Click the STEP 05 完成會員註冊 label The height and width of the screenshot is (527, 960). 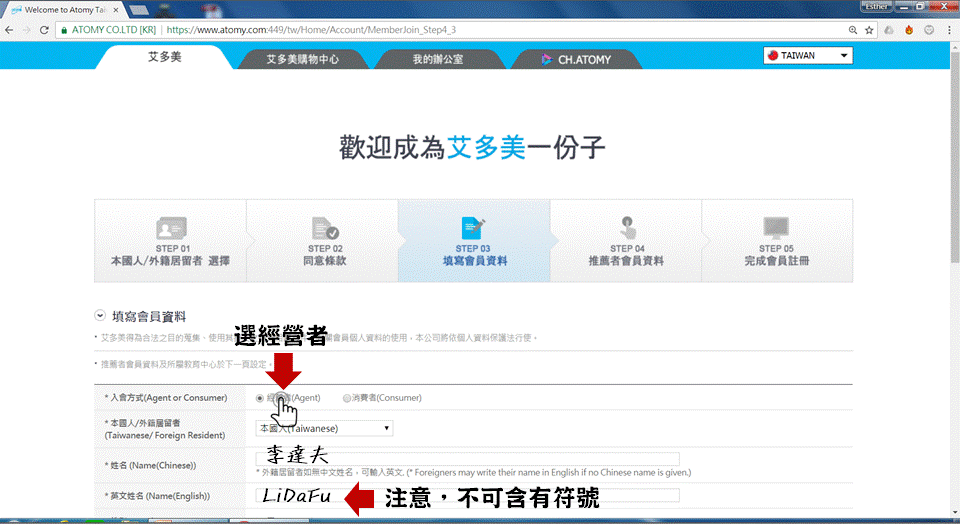tap(777, 261)
